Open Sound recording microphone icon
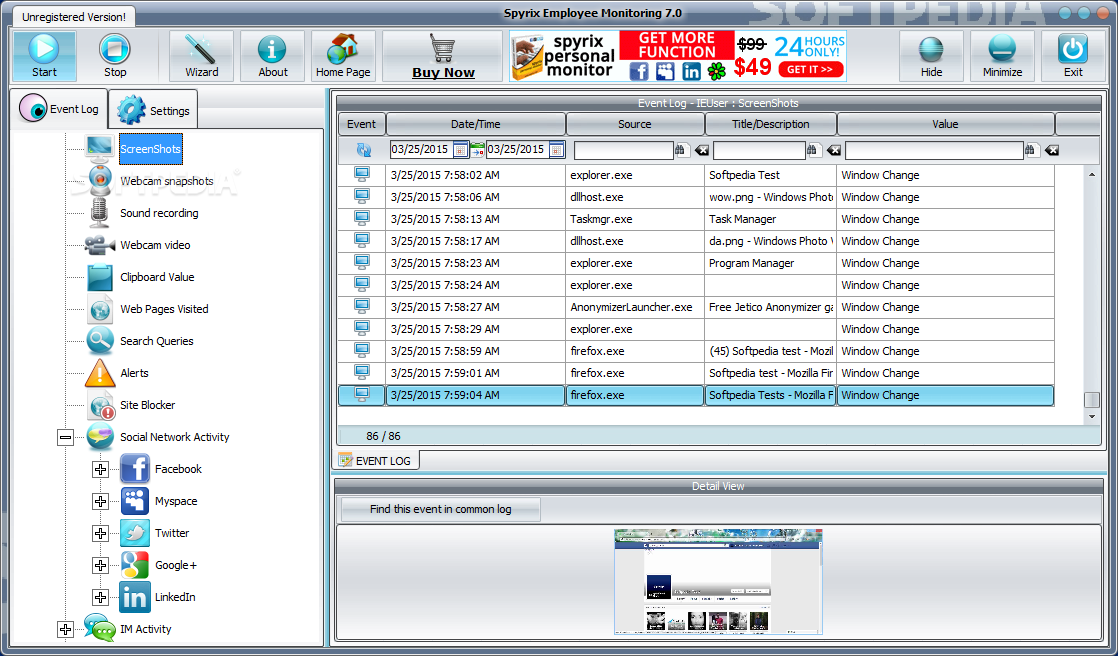The height and width of the screenshot is (656, 1118). (x=100, y=212)
